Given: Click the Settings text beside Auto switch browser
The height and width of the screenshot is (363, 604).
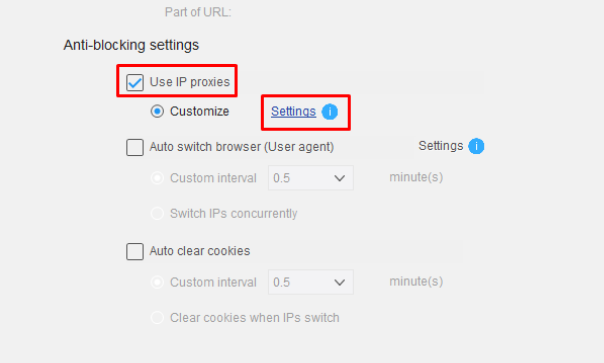Looking at the screenshot, I should 441,146.
